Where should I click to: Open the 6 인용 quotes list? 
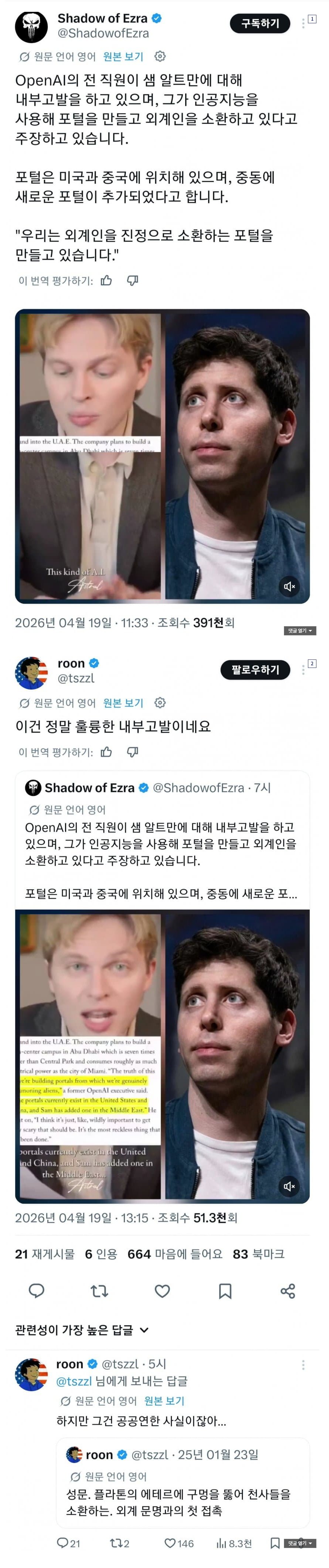(101, 1254)
